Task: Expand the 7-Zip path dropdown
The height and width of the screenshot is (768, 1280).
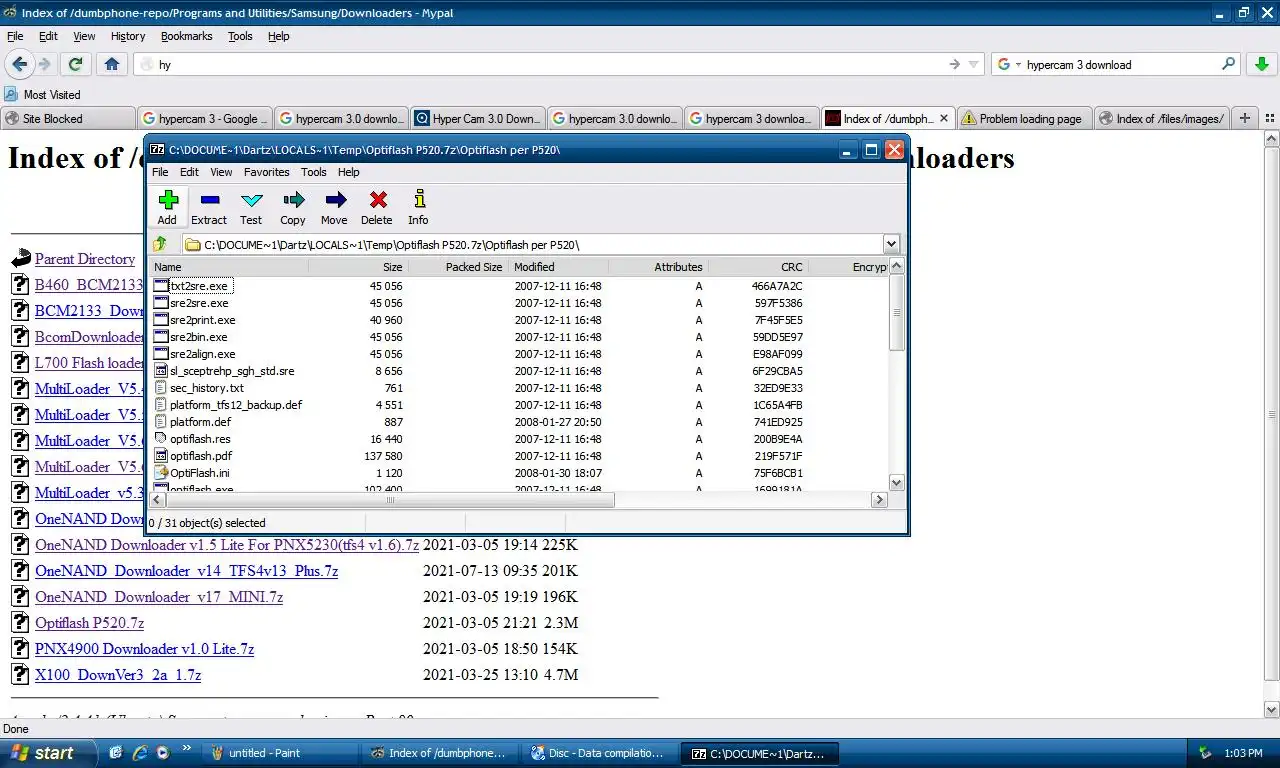Action: tap(891, 244)
